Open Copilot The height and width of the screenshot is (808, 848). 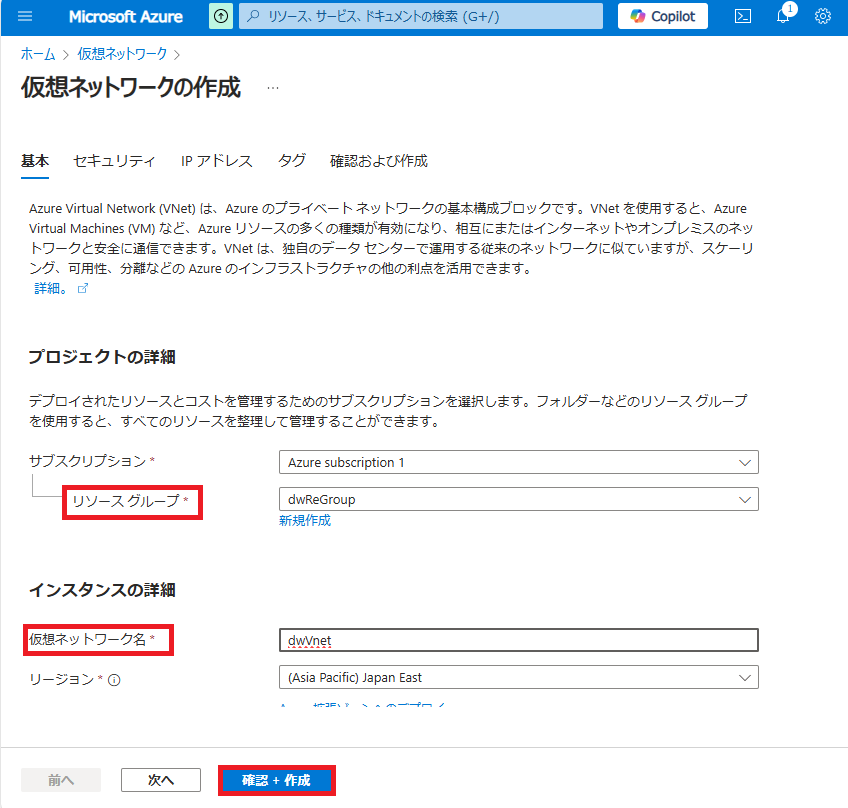pos(662,16)
